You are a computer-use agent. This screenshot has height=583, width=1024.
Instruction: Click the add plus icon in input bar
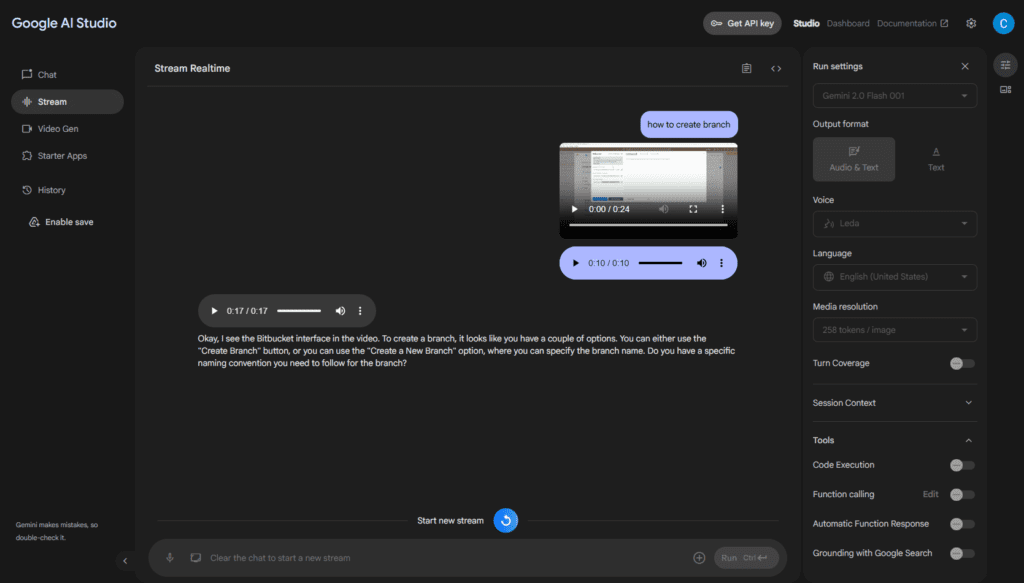[x=699, y=558]
